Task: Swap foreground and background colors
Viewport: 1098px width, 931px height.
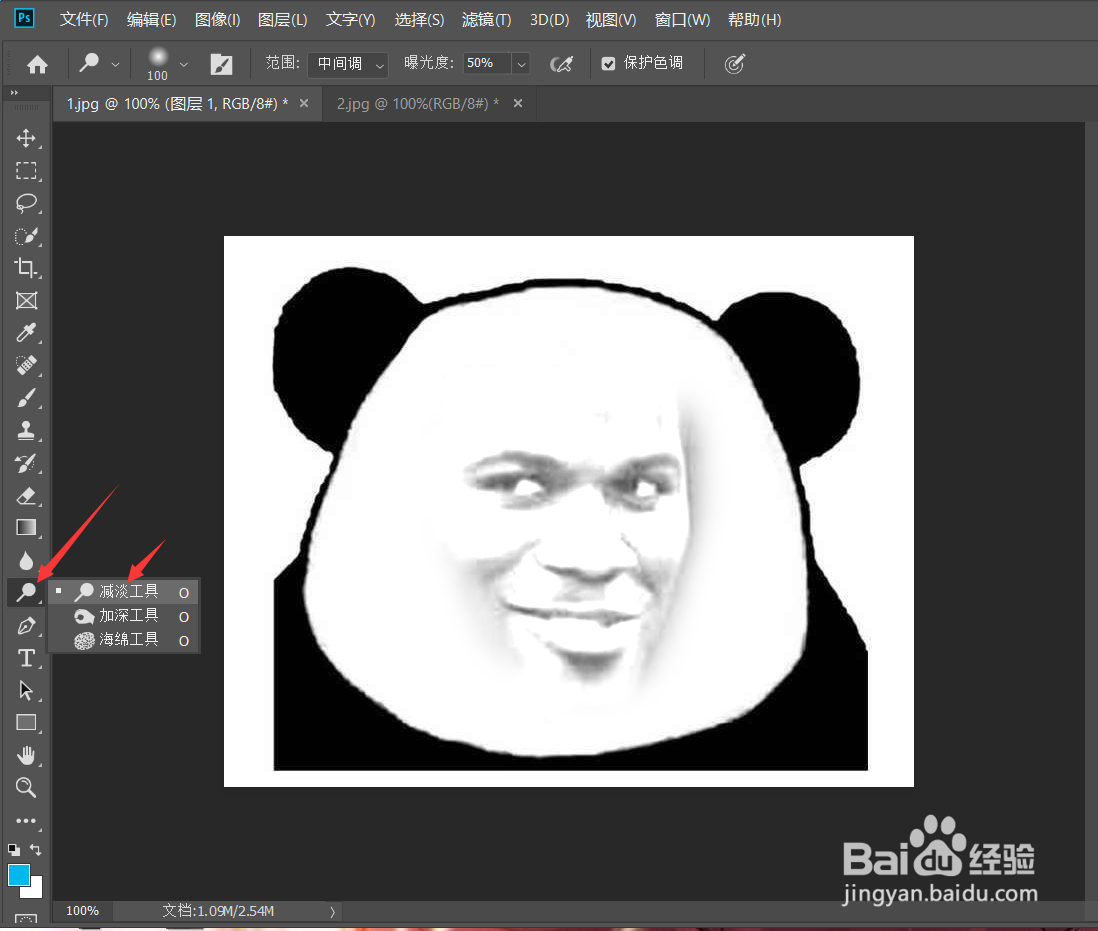Action: click(x=36, y=850)
